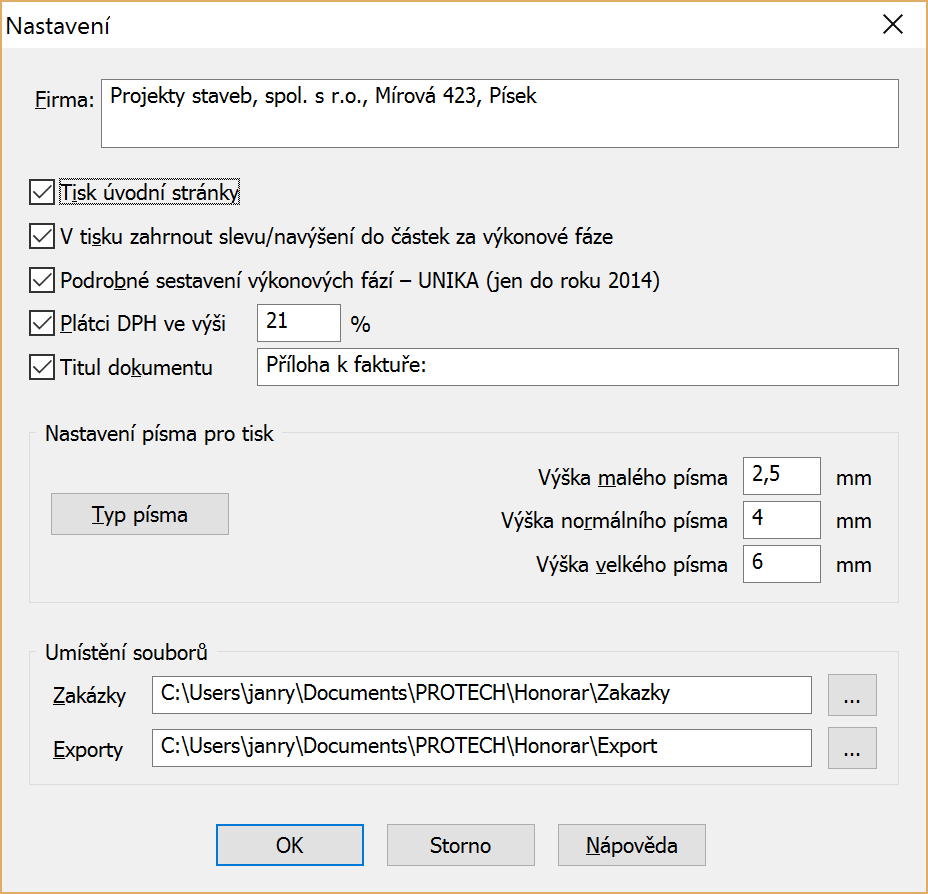The image size is (928, 894).
Task: Click the DPH percentage input field
Action: (x=299, y=324)
